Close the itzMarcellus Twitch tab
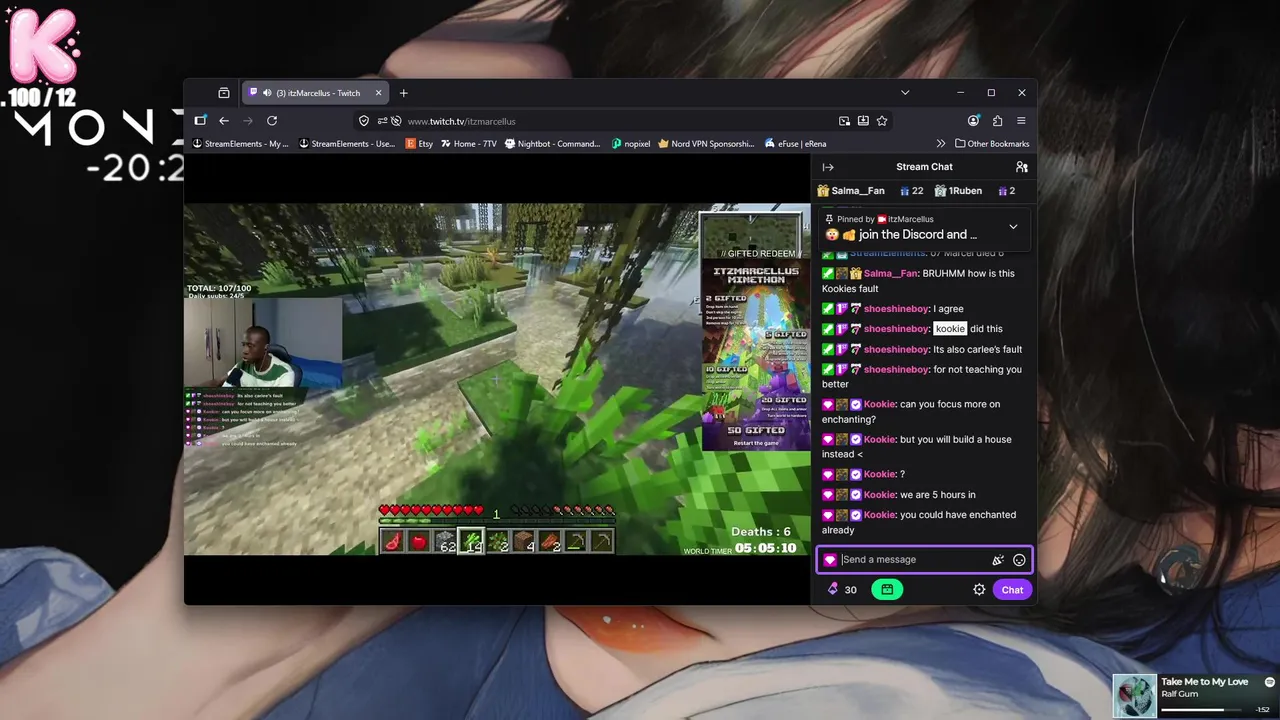The height and width of the screenshot is (720, 1280). [378, 93]
